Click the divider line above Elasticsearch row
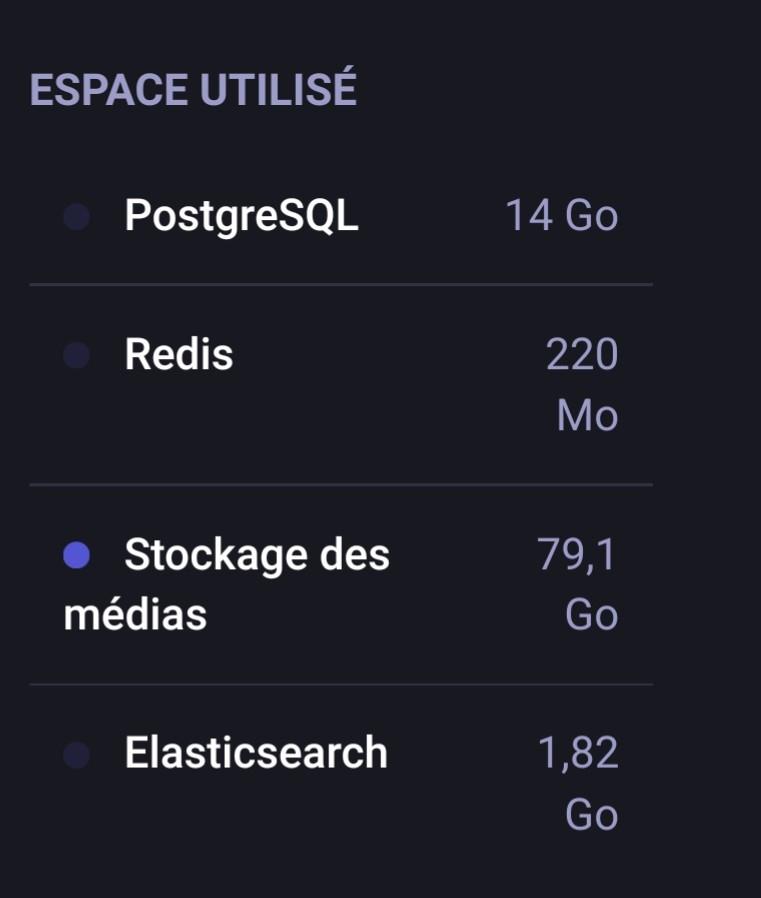The width and height of the screenshot is (761, 898). click(x=341, y=685)
